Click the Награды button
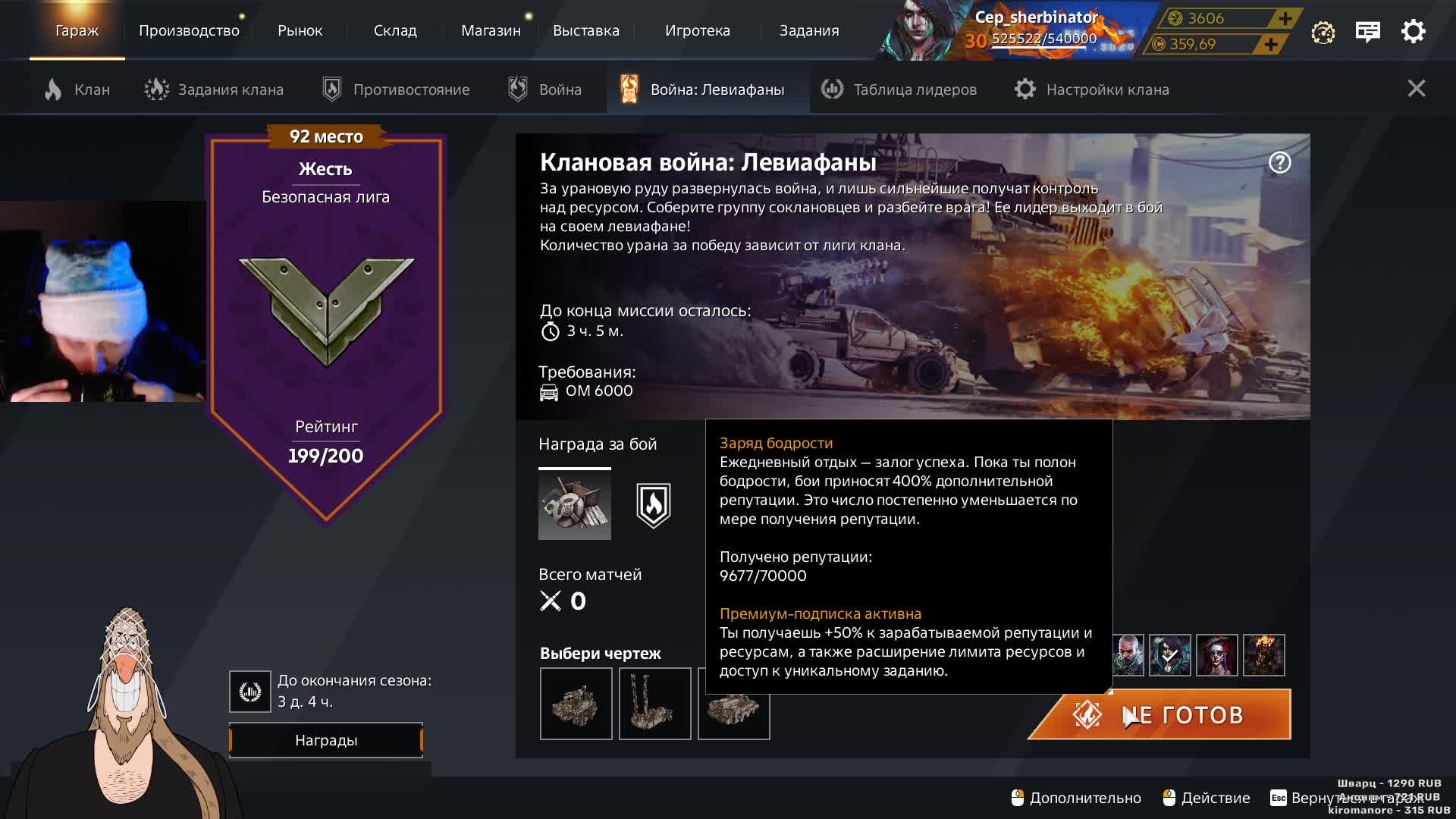The height and width of the screenshot is (819, 1456). [326, 740]
